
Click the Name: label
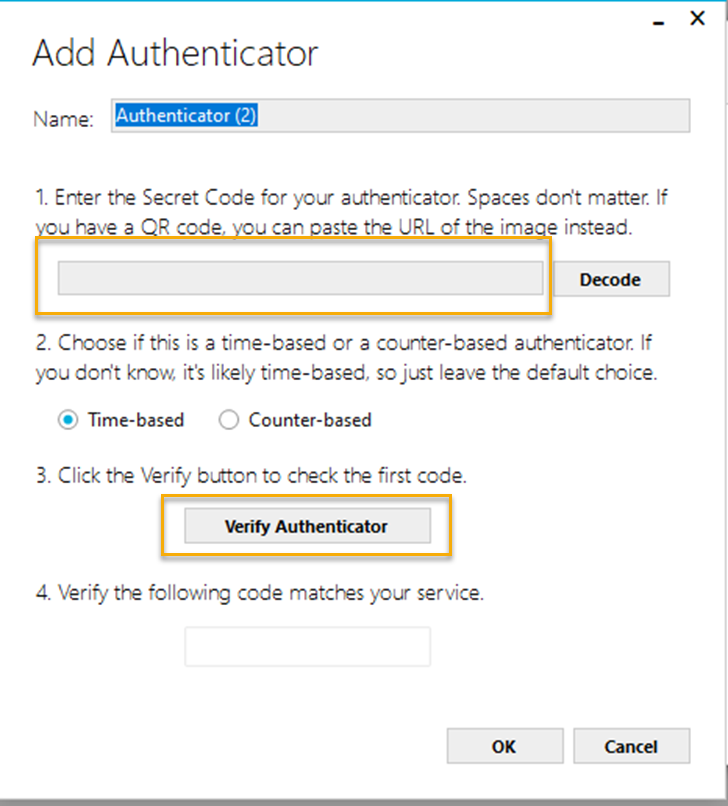pos(63,119)
